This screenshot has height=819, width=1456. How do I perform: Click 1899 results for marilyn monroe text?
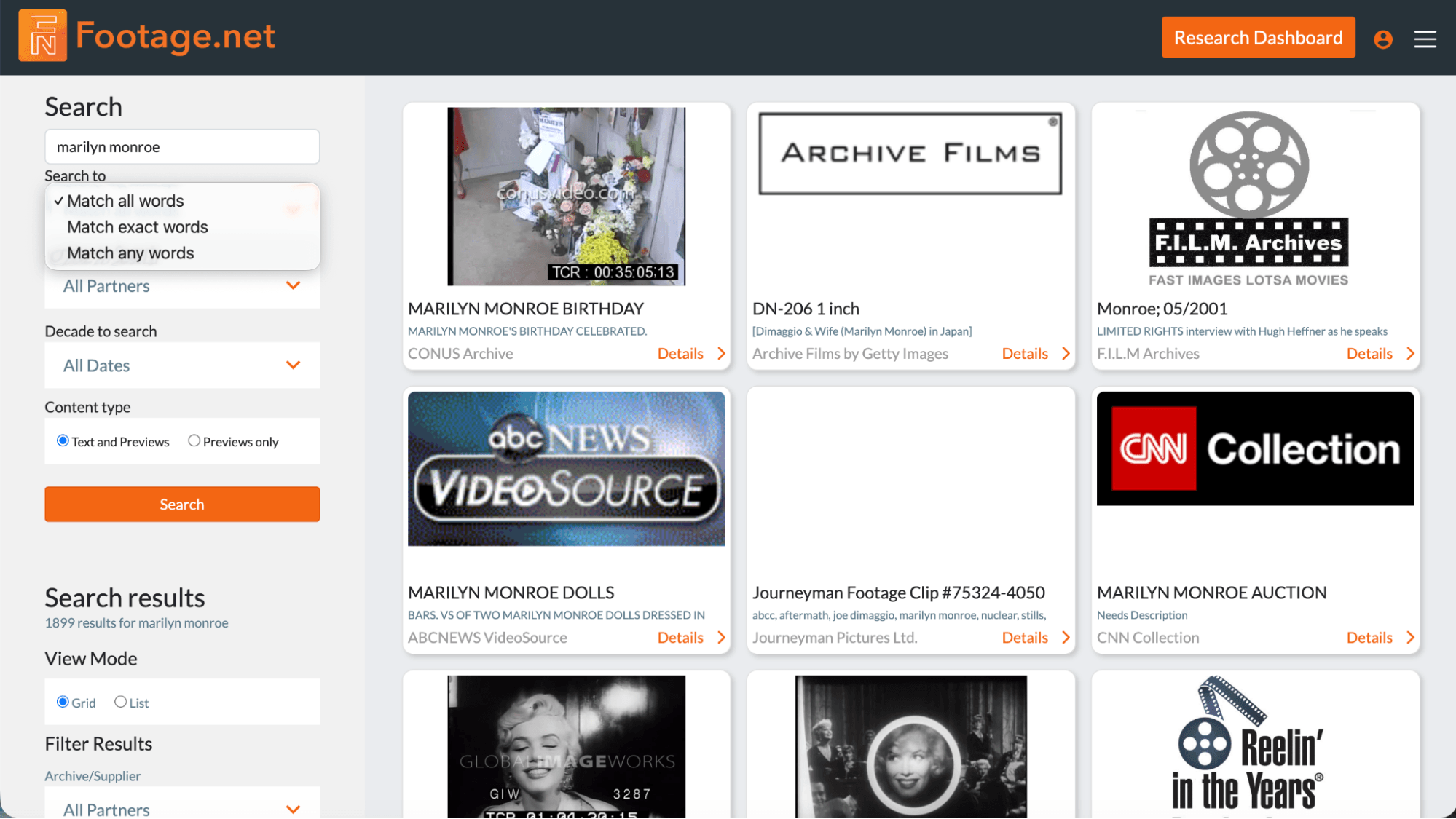click(x=136, y=623)
